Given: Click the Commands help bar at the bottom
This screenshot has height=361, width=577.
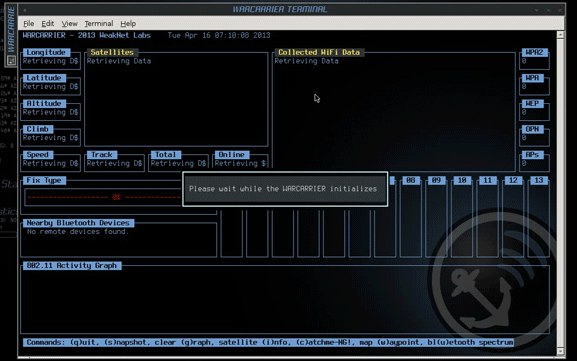Looking at the screenshot, I should pyautogui.click(x=270, y=343).
